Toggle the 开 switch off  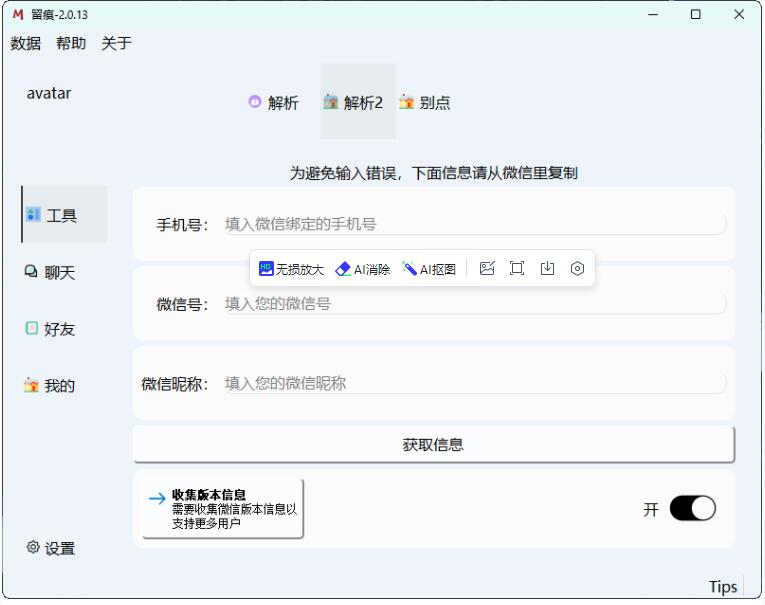(x=692, y=508)
